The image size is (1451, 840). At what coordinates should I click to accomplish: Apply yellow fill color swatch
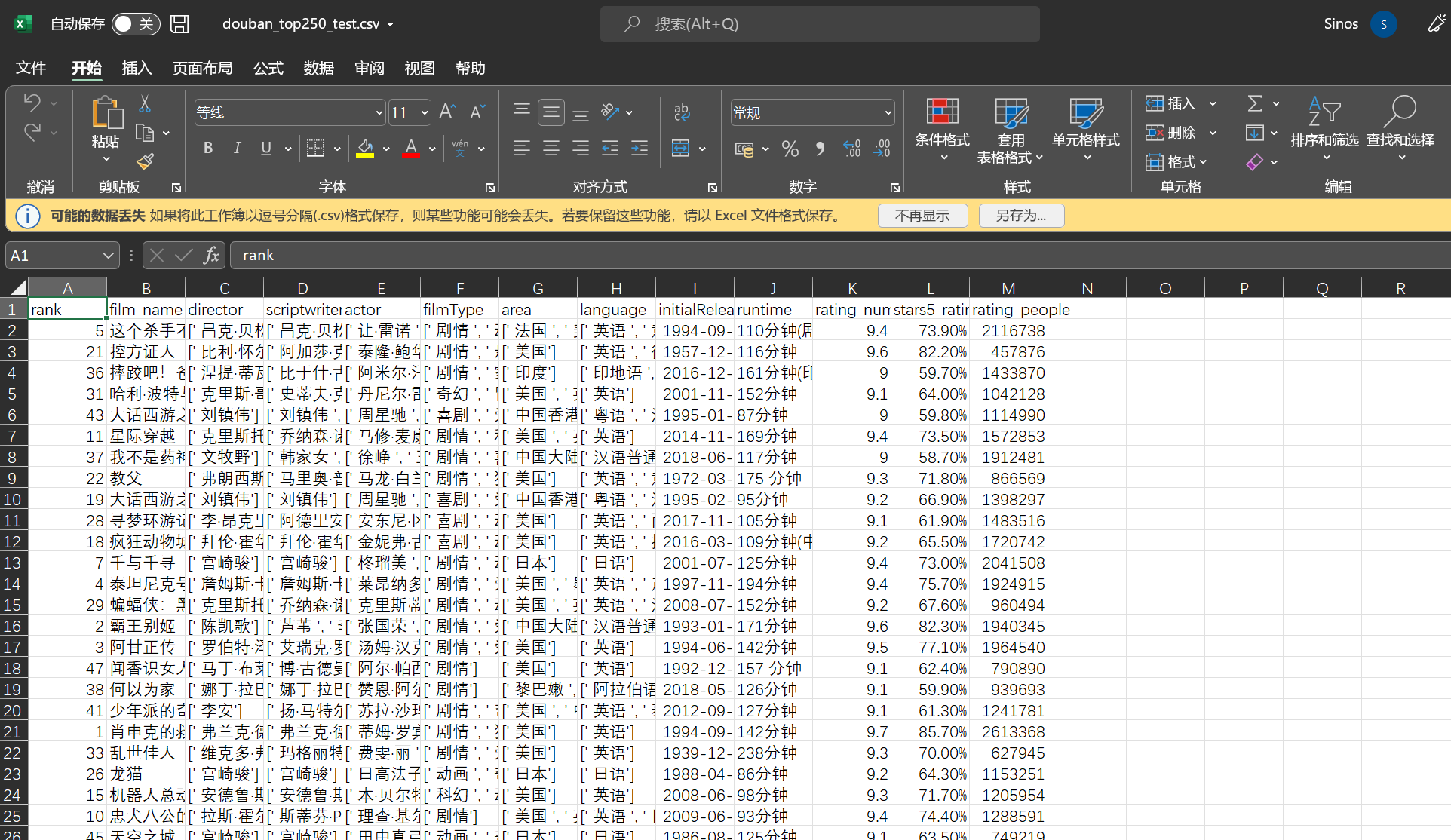tap(365, 148)
